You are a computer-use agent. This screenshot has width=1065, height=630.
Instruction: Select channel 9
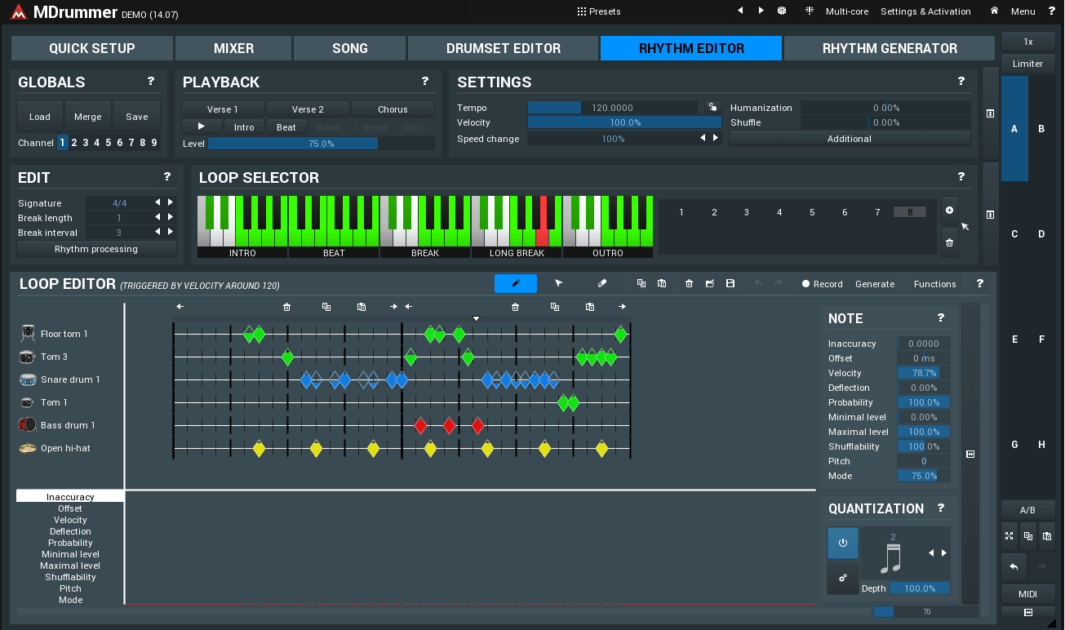[154, 143]
